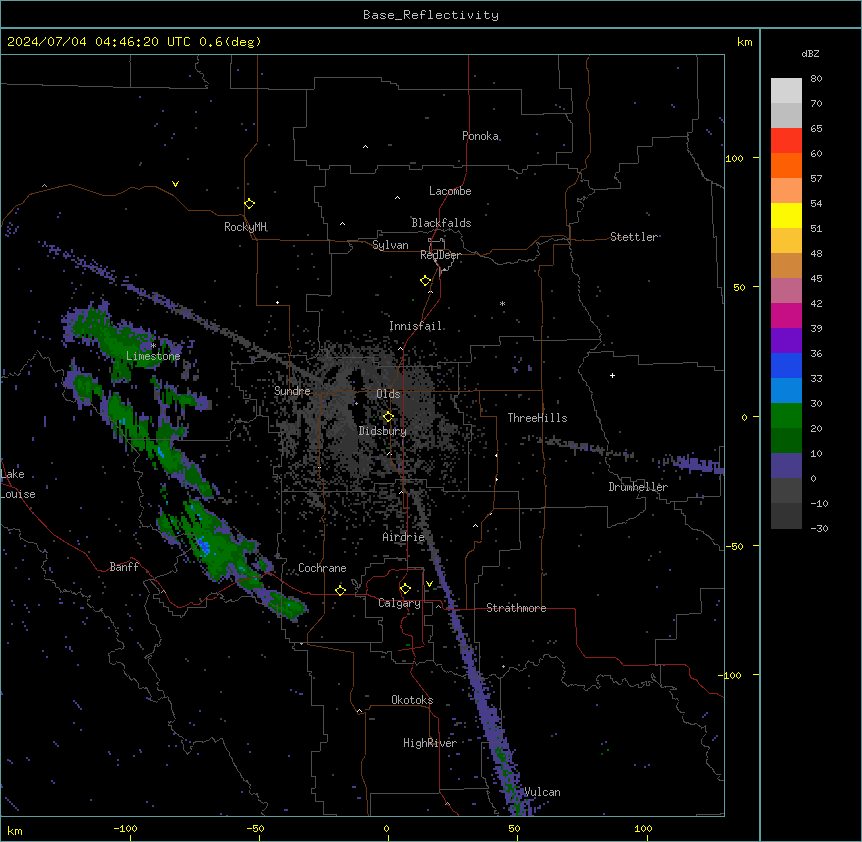Click the yellow diamond marker near Cochrane

coord(340,590)
